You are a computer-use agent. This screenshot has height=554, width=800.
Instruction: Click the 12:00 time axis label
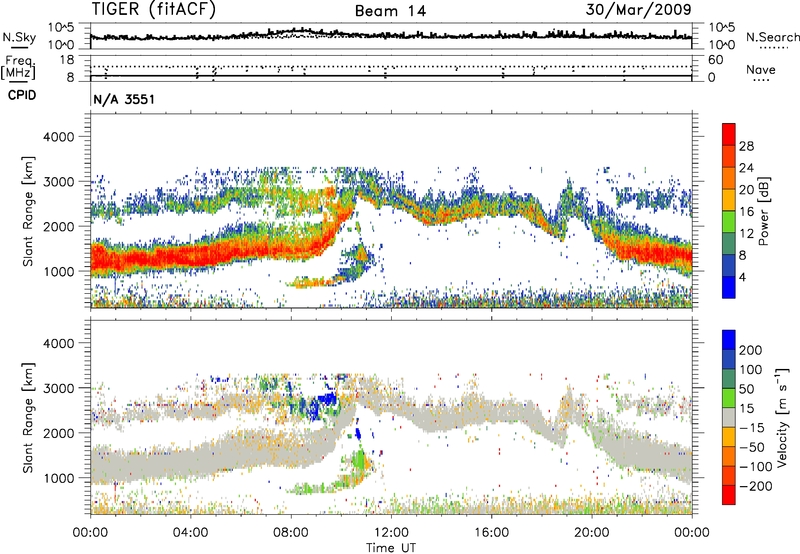click(x=391, y=533)
